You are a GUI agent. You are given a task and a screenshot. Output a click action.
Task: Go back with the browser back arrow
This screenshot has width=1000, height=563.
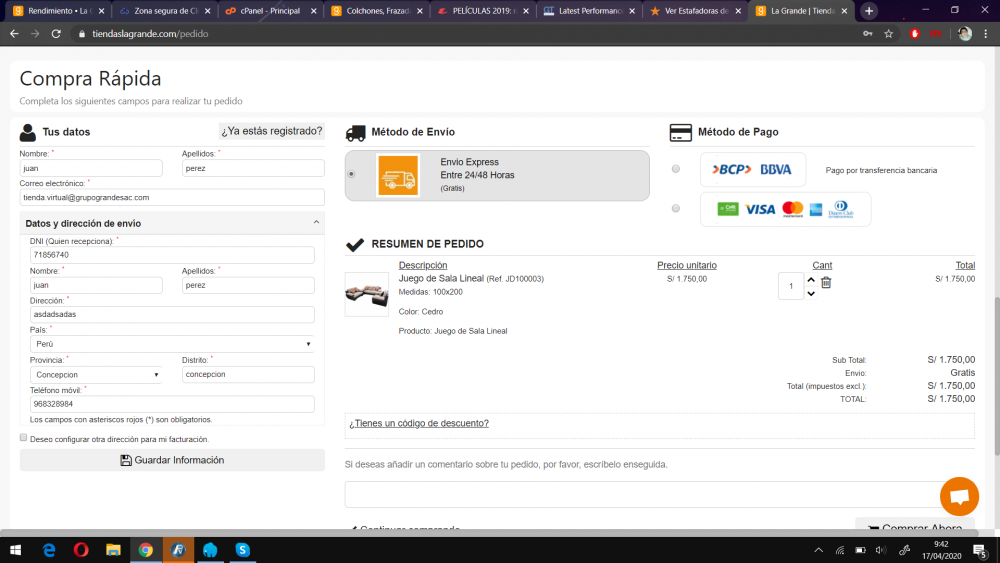pyautogui.click(x=14, y=34)
